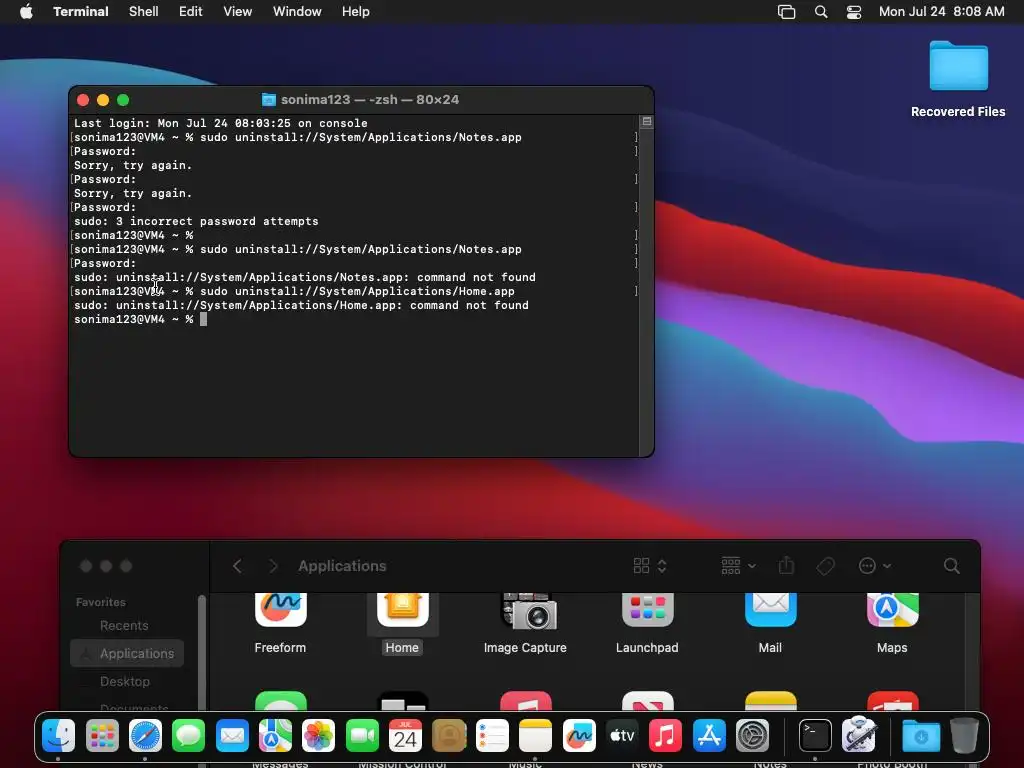This screenshot has width=1024, height=768.
Task: Open Messages from the Dock
Action: tap(189, 735)
